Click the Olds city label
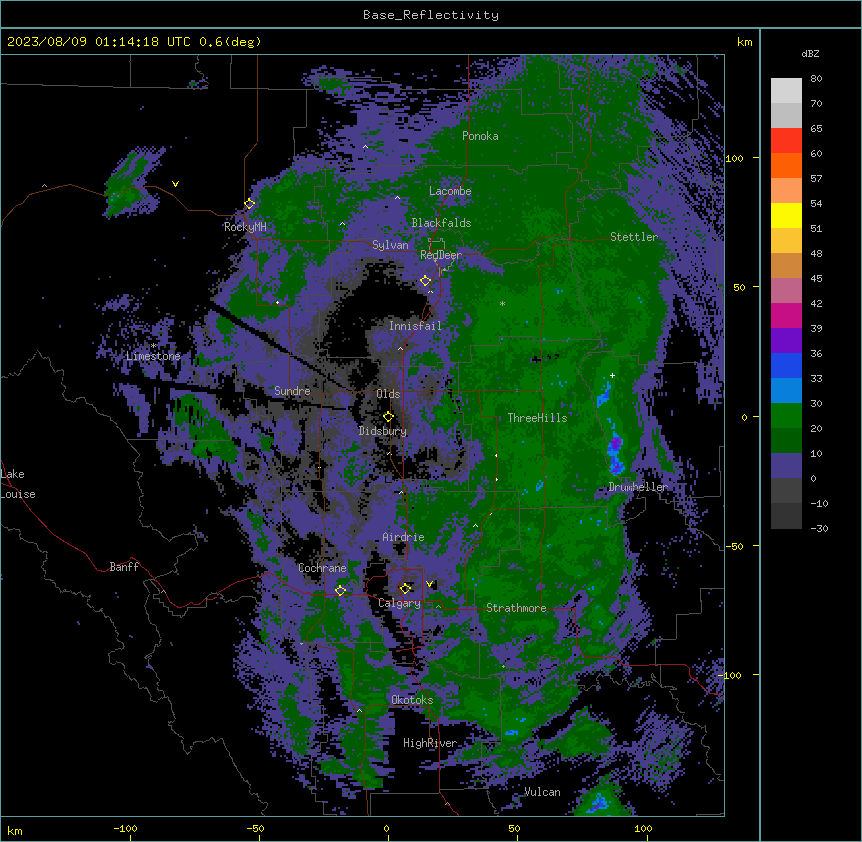Image resolution: width=862 pixels, height=842 pixels. [388, 394]
